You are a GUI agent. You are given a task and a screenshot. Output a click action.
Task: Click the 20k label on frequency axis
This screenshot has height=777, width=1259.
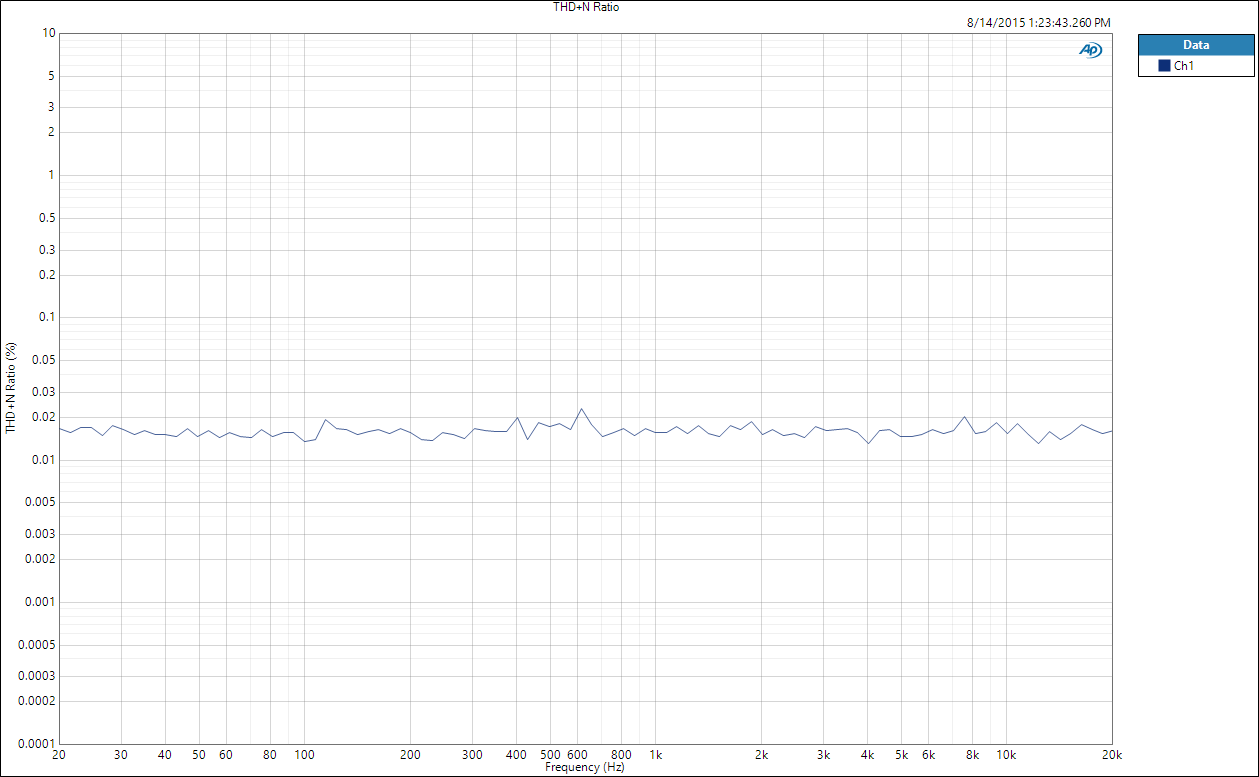(1111, 755)
